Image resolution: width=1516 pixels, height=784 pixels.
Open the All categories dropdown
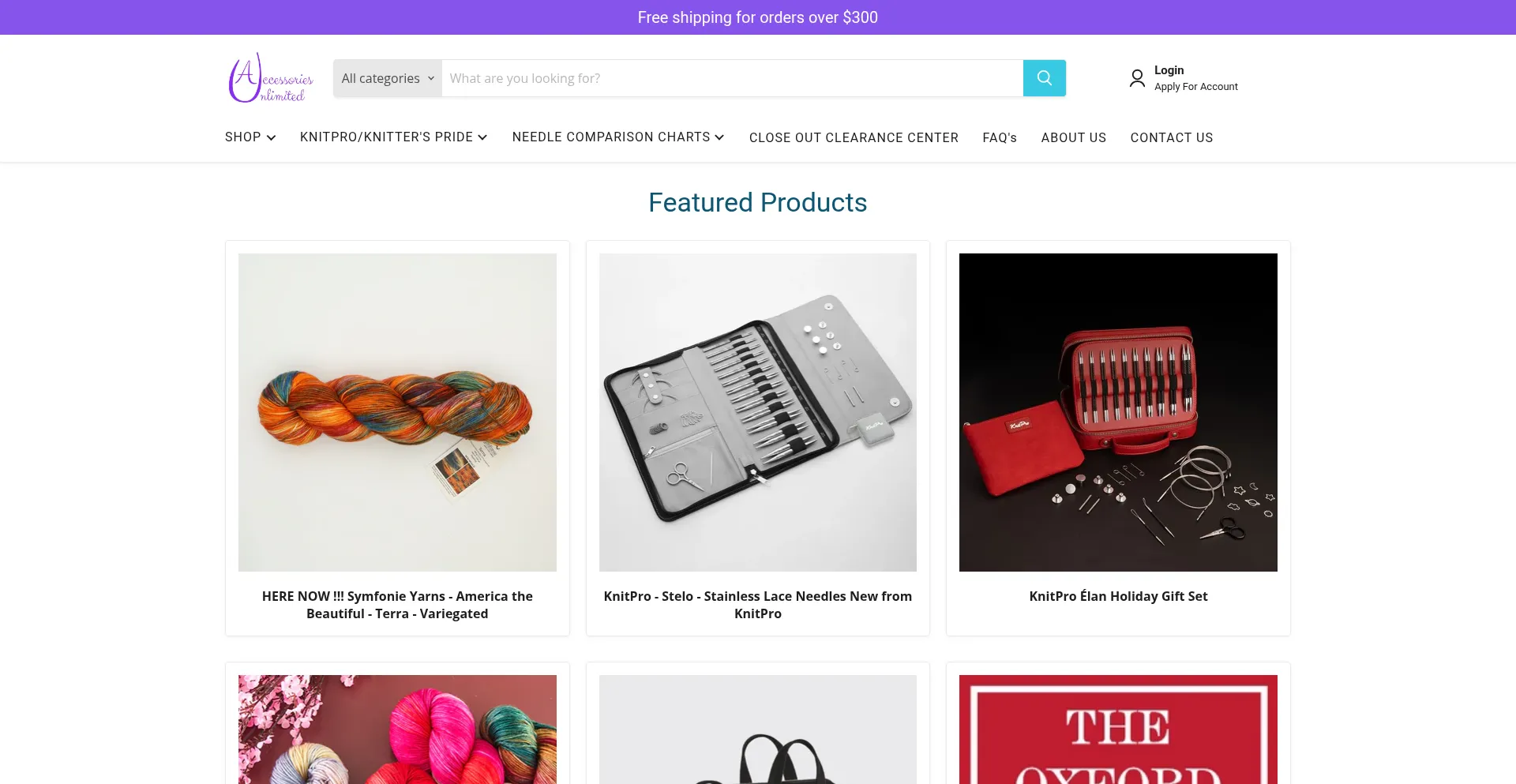click(x=386, y=77)
